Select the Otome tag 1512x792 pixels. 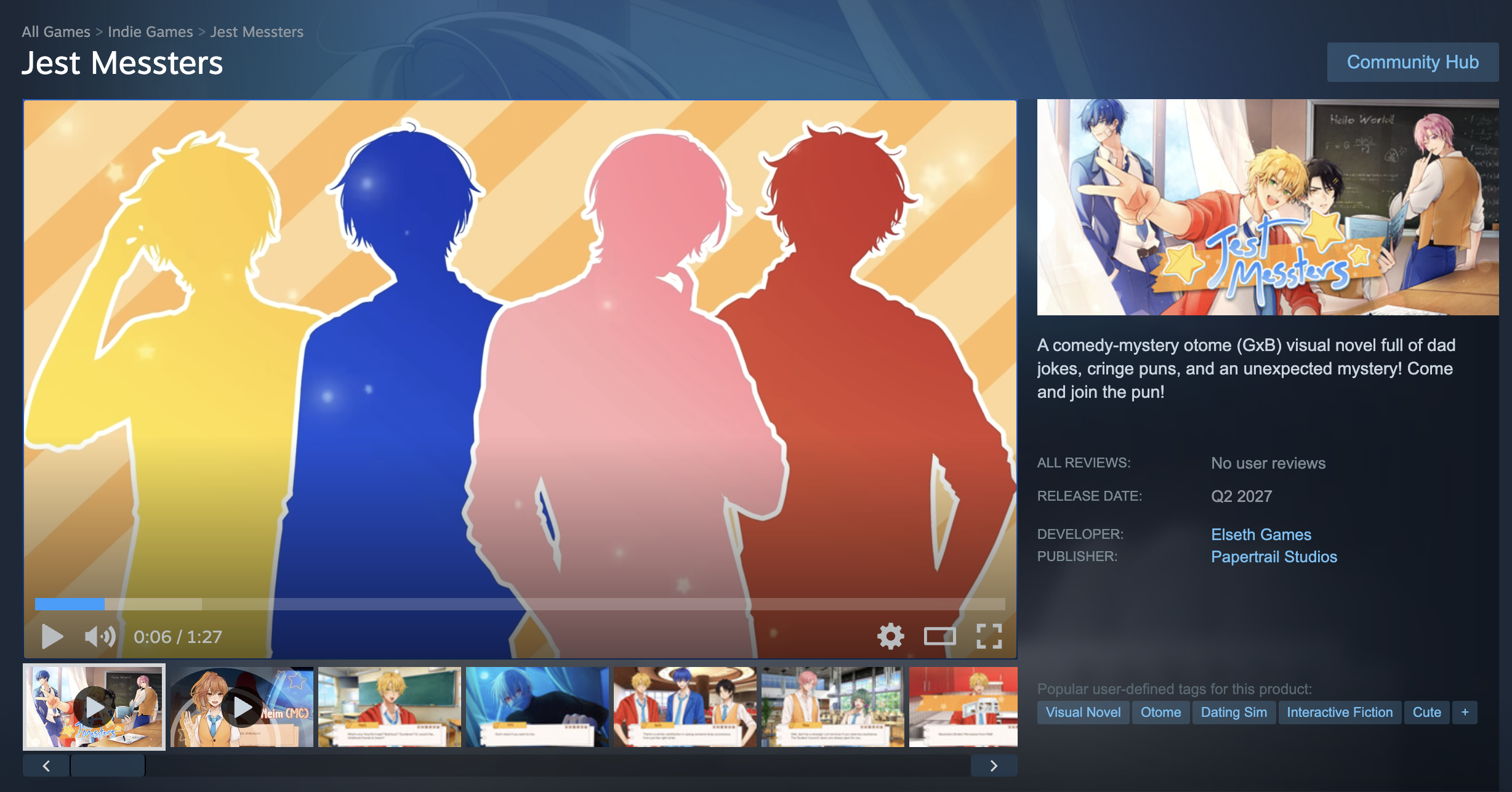tap(1160, 712)
